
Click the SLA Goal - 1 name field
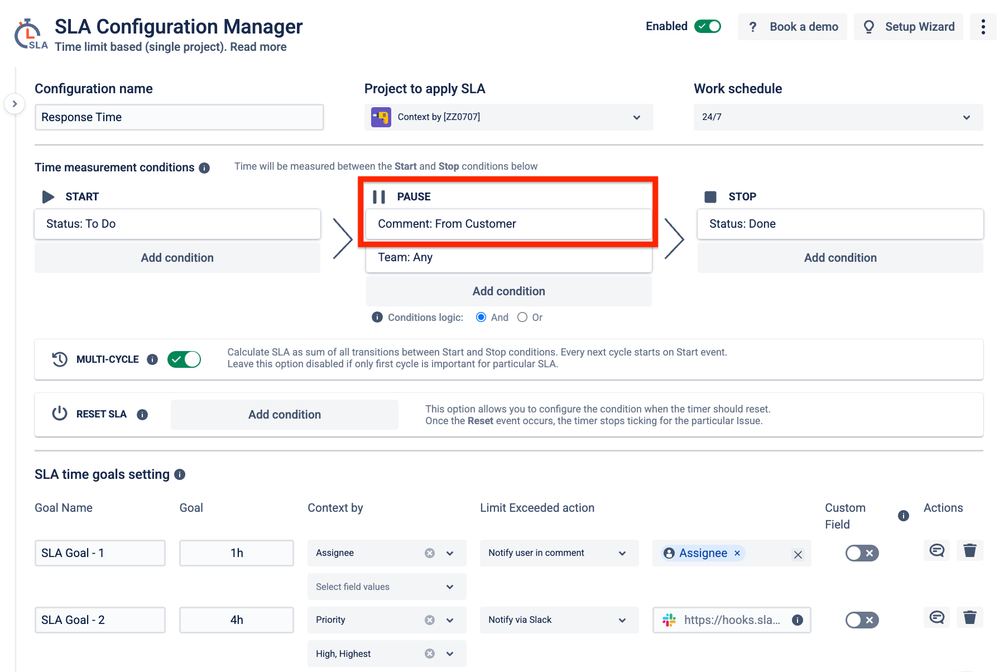coord(100,554)
